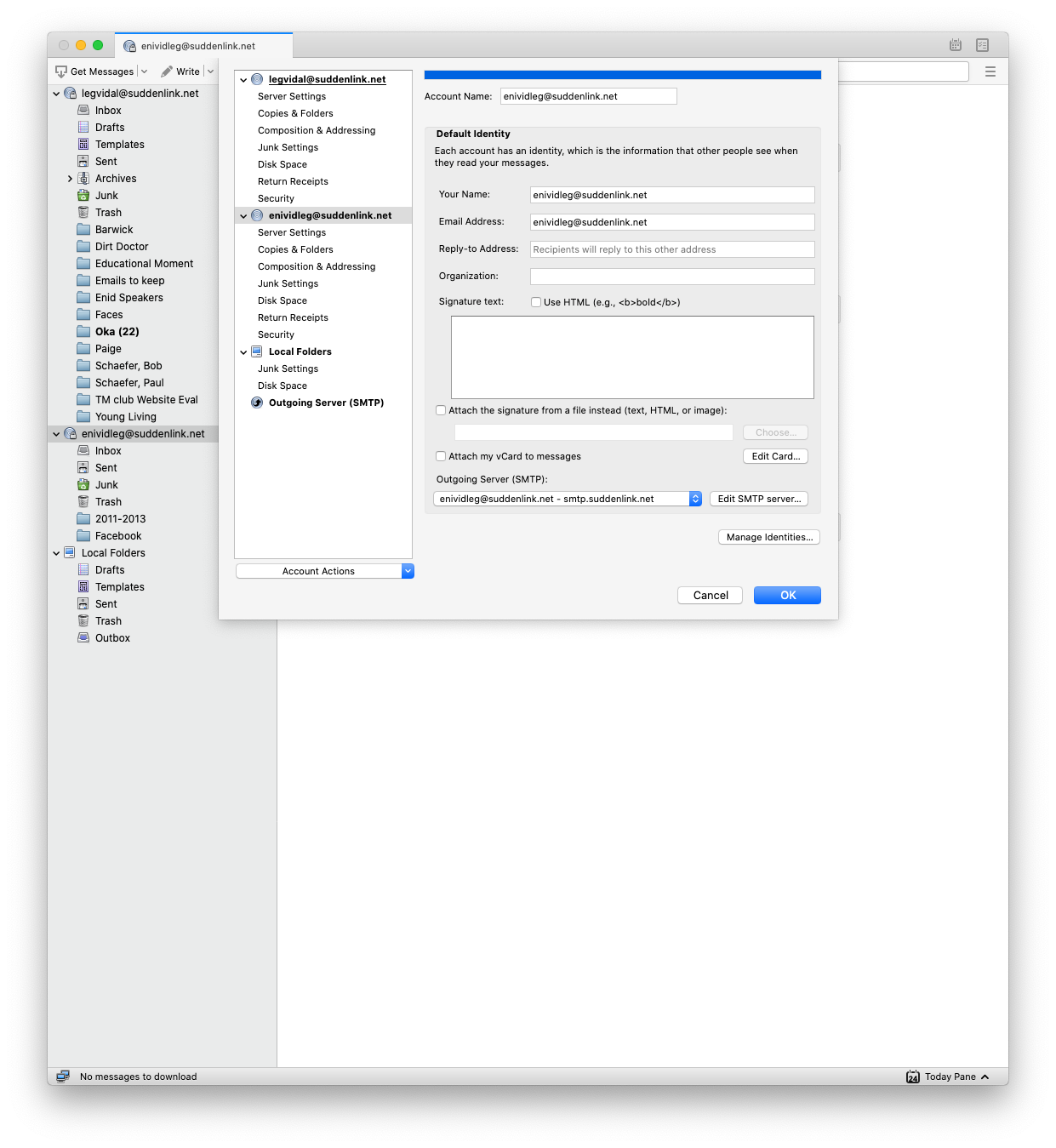Open the Get Messages dropdown arrow
Viewport: 1056px width, 1148px height.
pos(144,71)
